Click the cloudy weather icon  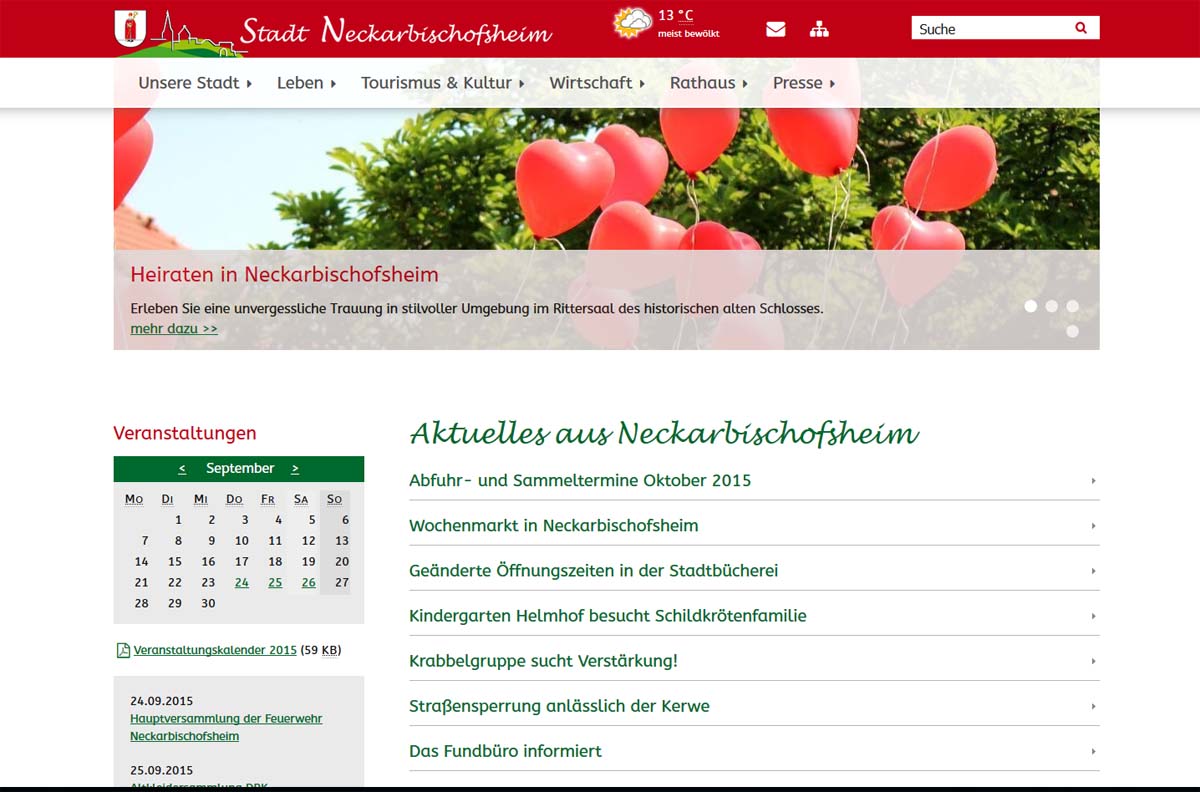(632, 23)
